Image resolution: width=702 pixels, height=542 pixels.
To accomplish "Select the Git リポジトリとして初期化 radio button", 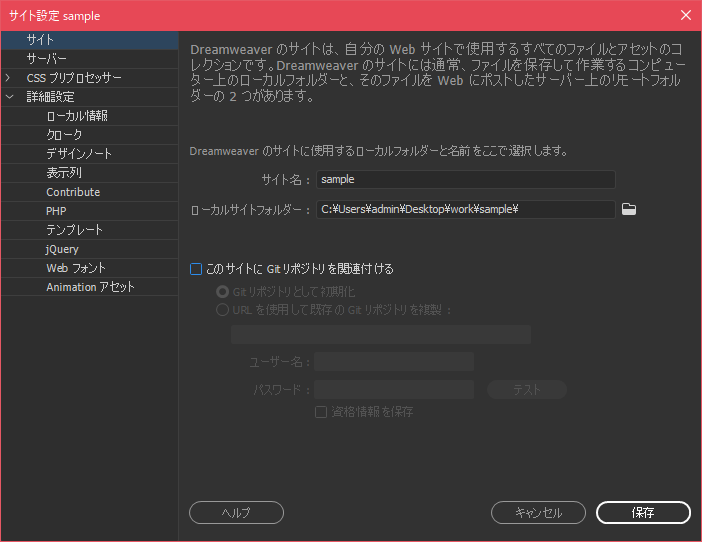I will pyautogui.click(x=223, y=292).
